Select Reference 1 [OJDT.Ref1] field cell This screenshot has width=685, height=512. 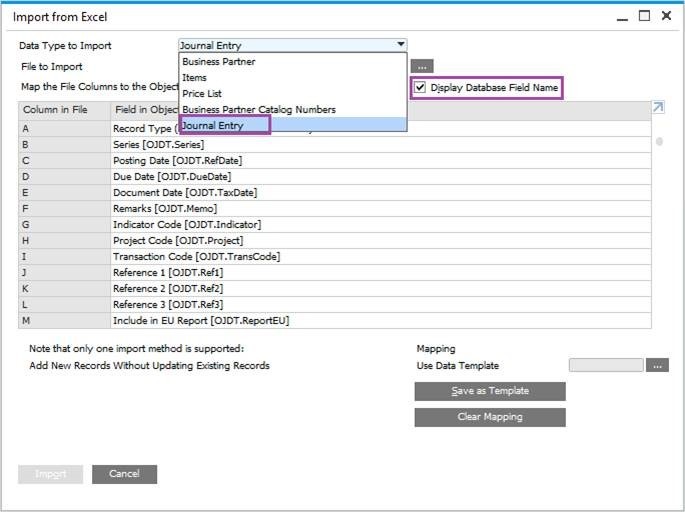pos(381,273)
